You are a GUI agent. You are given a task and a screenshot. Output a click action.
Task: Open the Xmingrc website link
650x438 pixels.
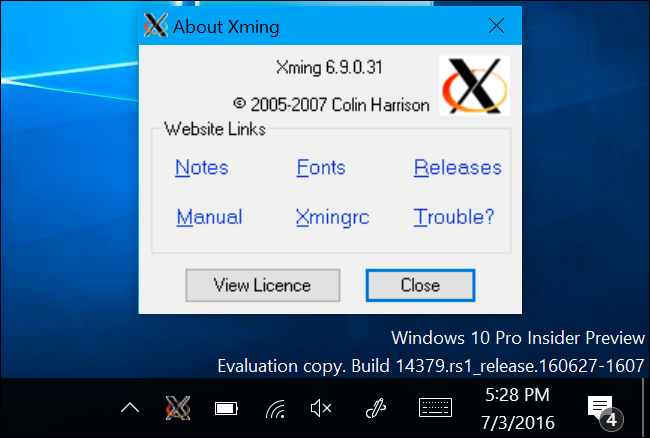coord(332,218)
